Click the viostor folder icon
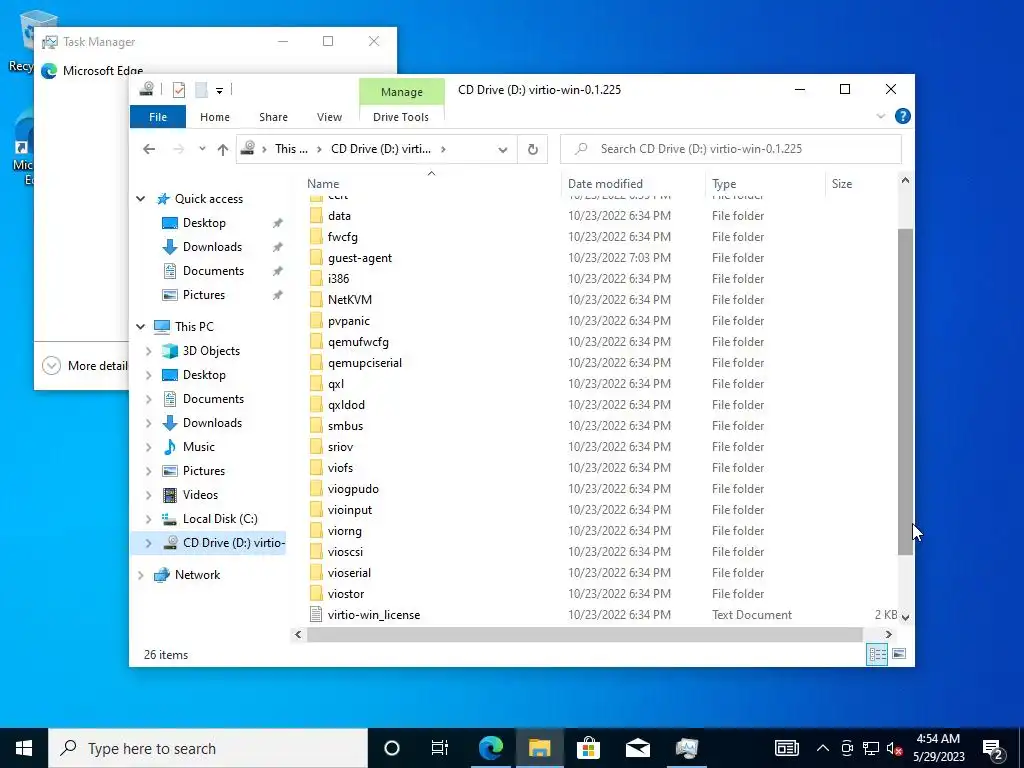 pyautogui.click(x=316, y=594)
